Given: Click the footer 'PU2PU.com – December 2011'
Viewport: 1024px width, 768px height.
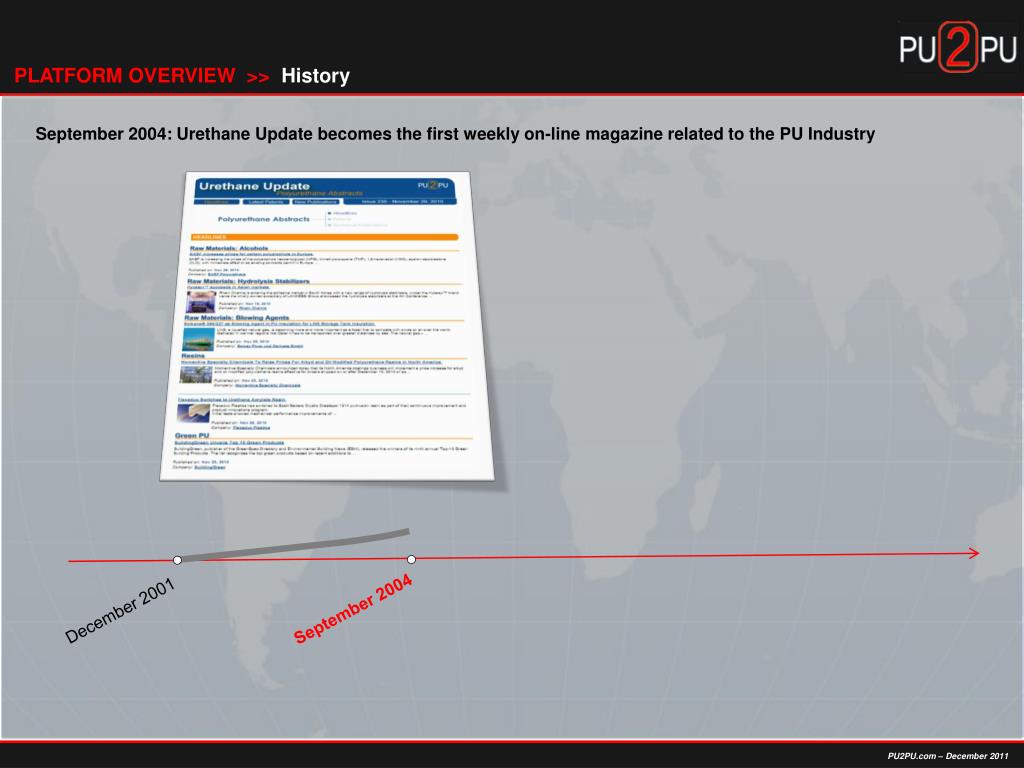Looking at the screenshot, I should pyautogui.click(x=948, y=756).
